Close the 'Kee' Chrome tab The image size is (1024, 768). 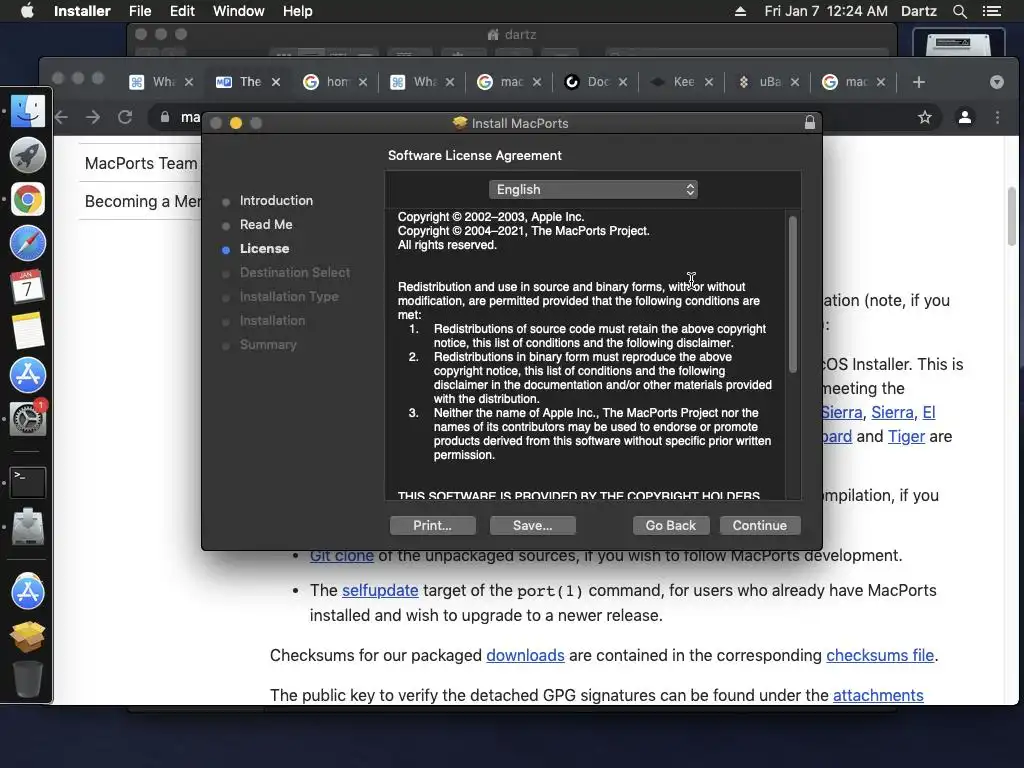coord(709,82)
